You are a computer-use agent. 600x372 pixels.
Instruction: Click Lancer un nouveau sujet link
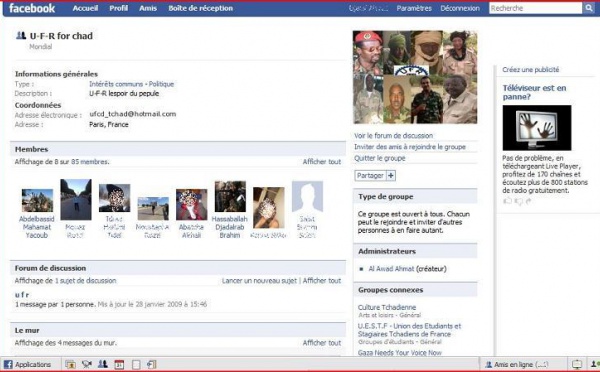pos(259,281)
